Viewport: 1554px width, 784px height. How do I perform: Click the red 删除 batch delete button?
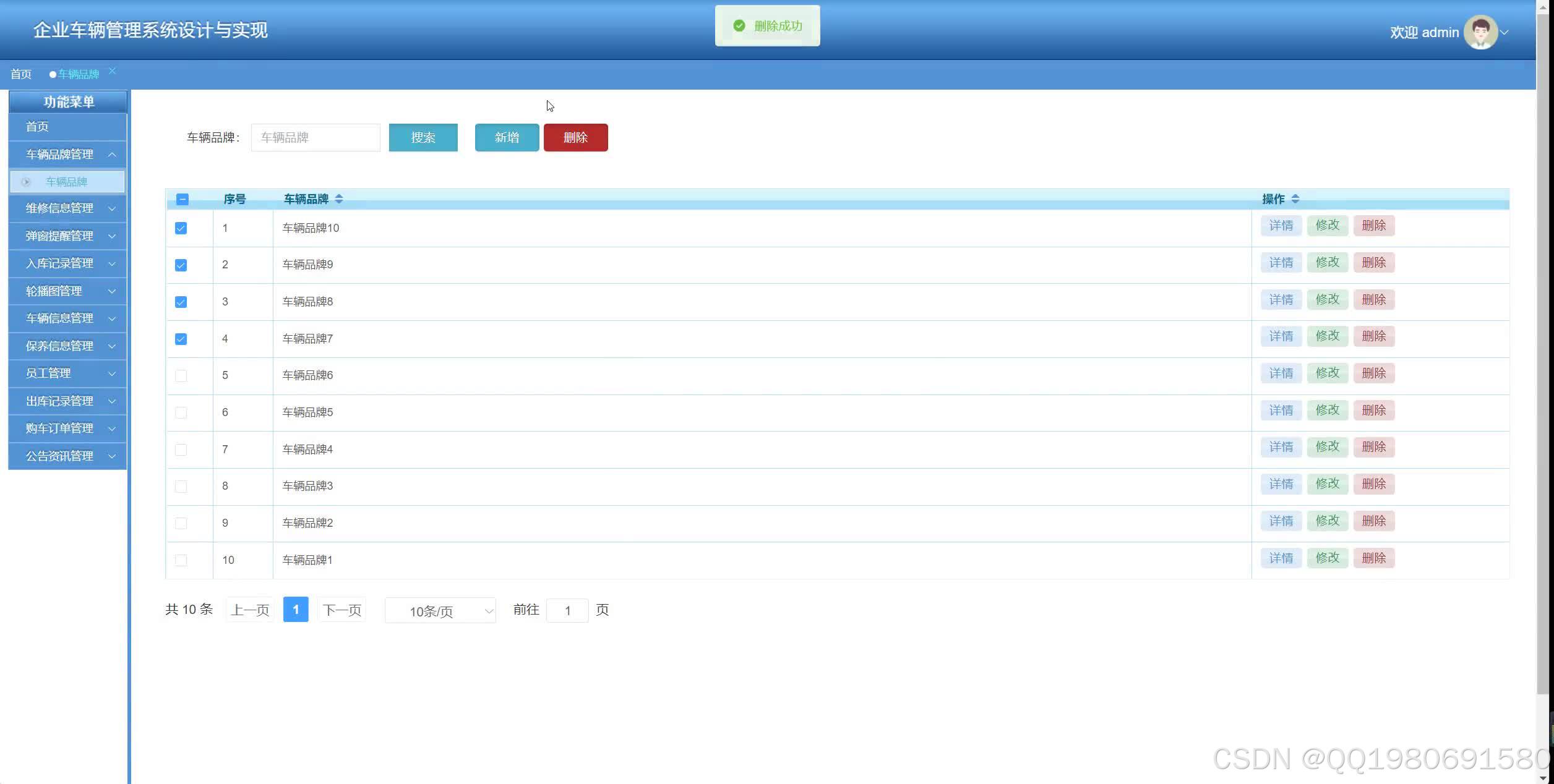pyautogui.click(x=575, y=137)
